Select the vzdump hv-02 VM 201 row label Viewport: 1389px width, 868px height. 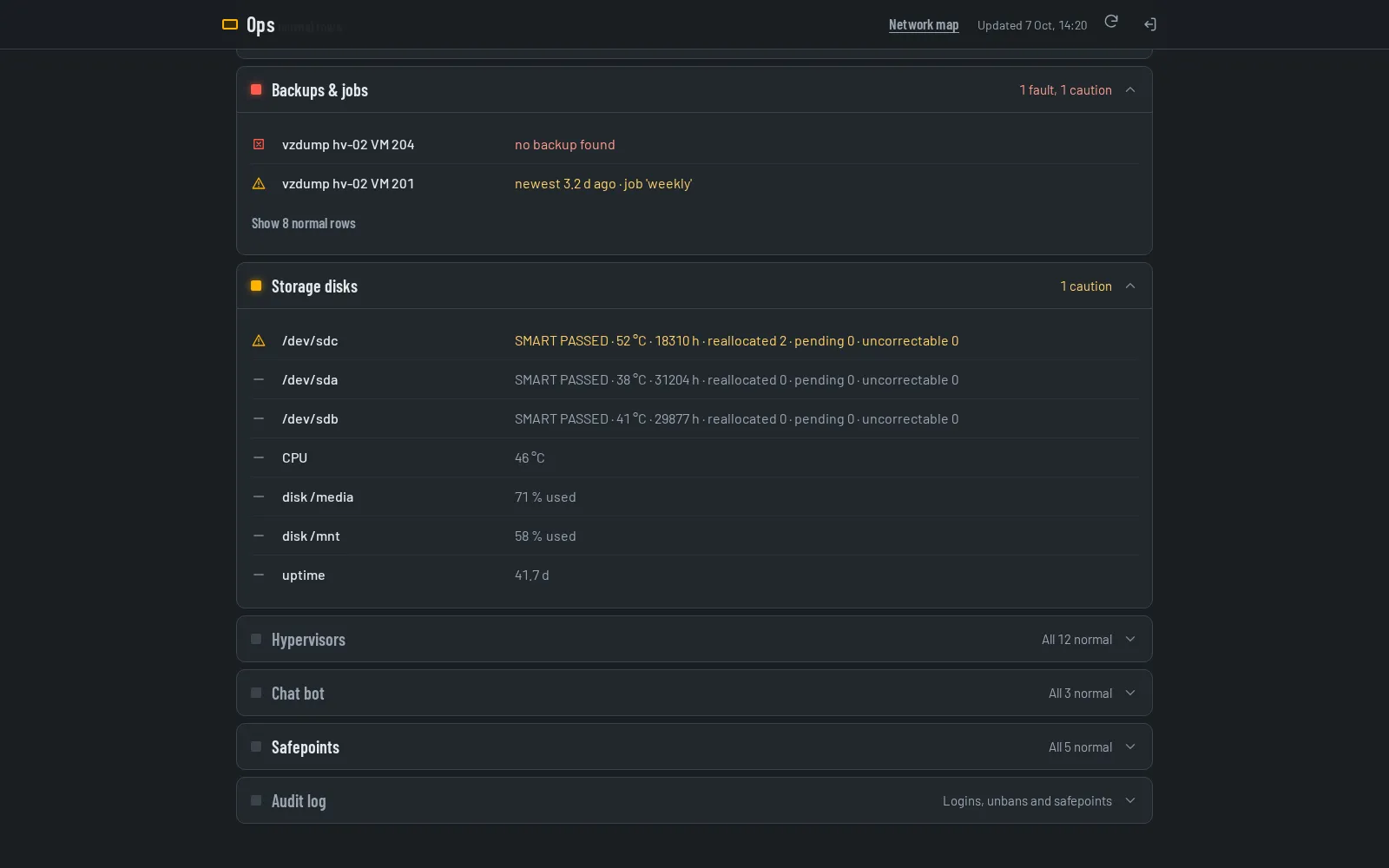[x=348, y=183]
